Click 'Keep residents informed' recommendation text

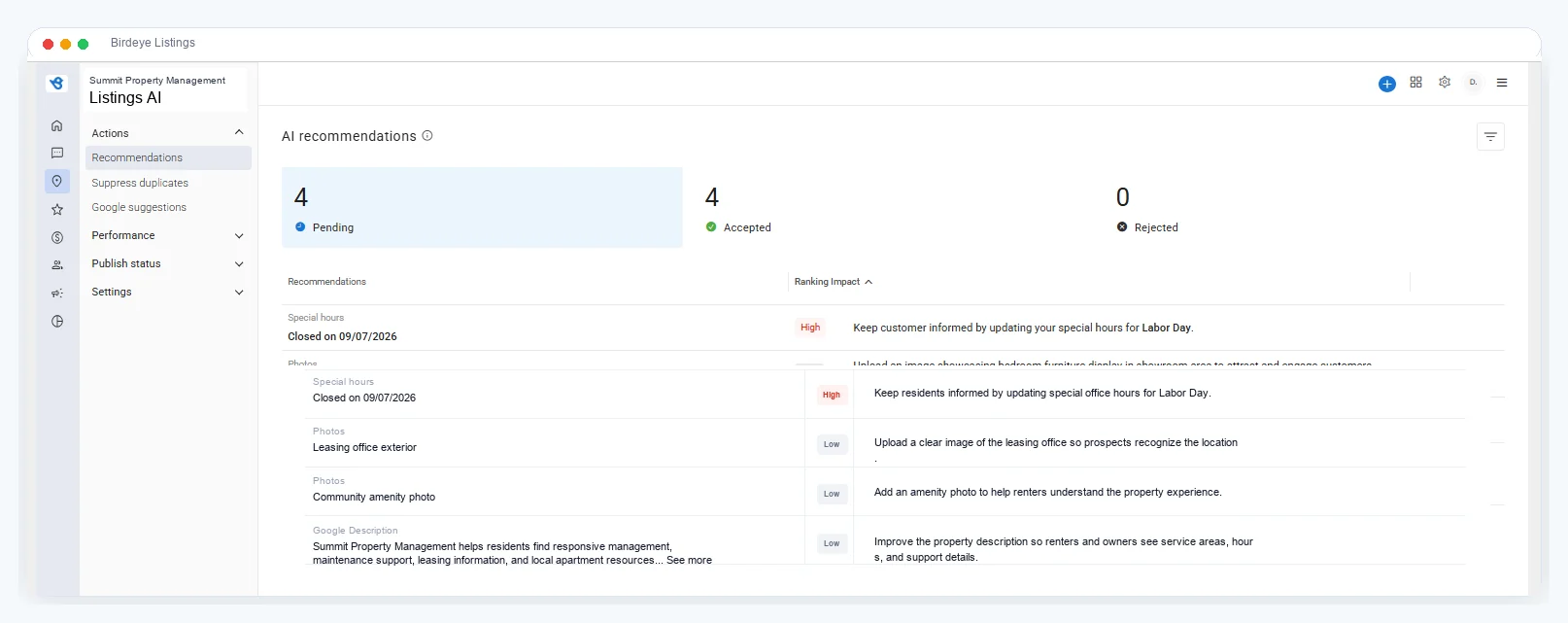(x=1042, y=393)
